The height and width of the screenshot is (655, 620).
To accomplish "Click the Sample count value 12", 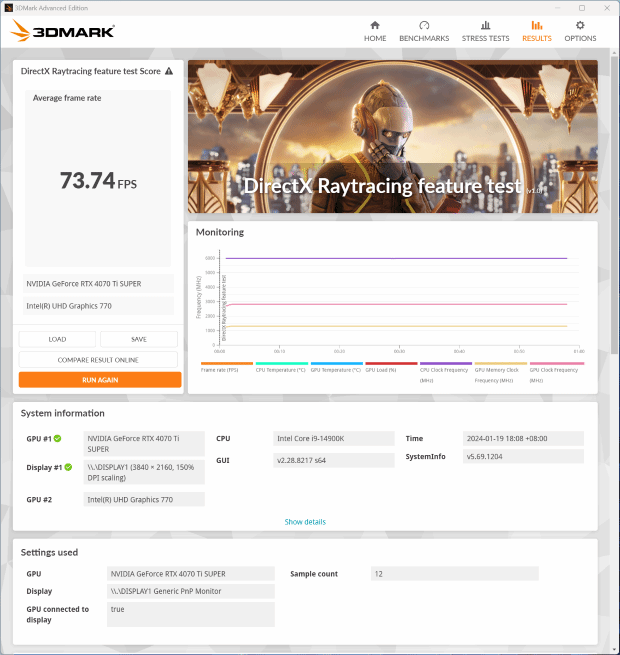I will tap(455, 574).
